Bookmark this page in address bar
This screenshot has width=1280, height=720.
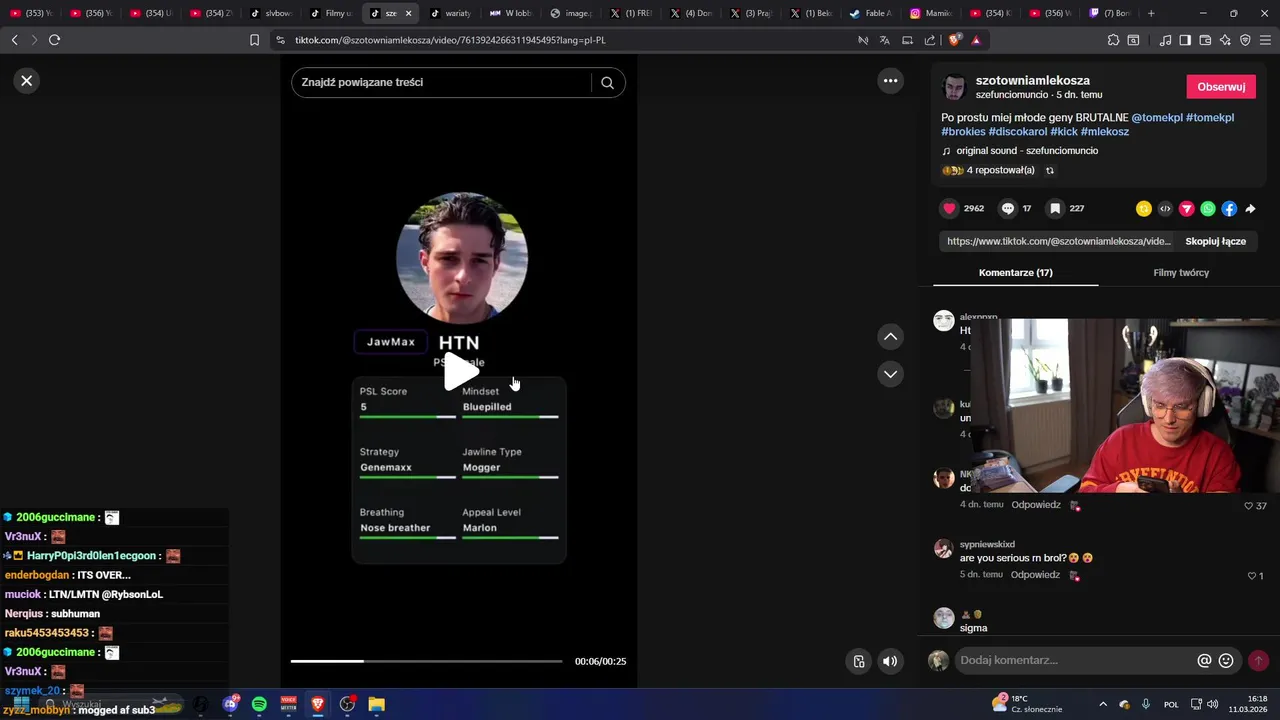coord(254,40)
